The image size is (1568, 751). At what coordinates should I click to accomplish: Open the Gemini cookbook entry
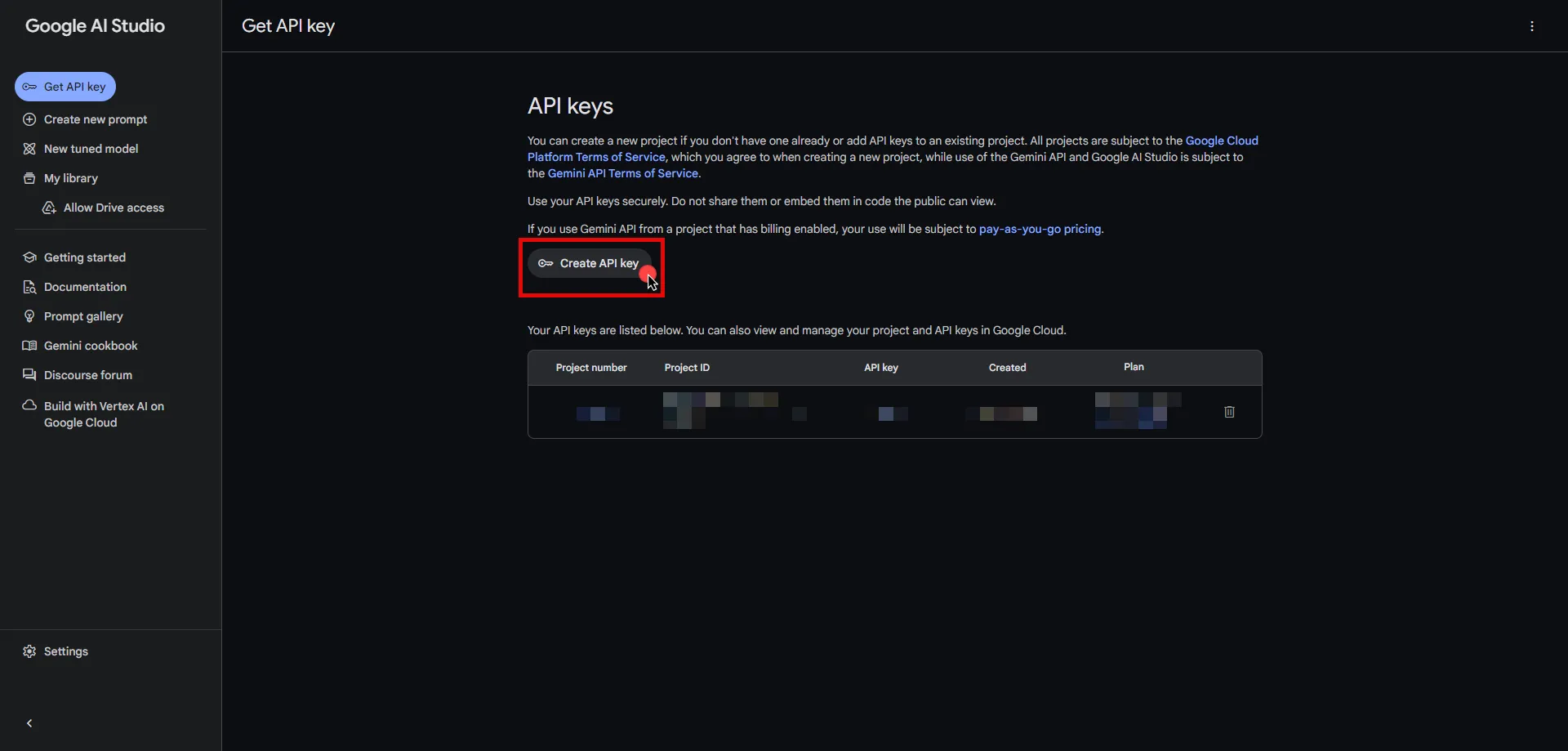coord(91,346)
